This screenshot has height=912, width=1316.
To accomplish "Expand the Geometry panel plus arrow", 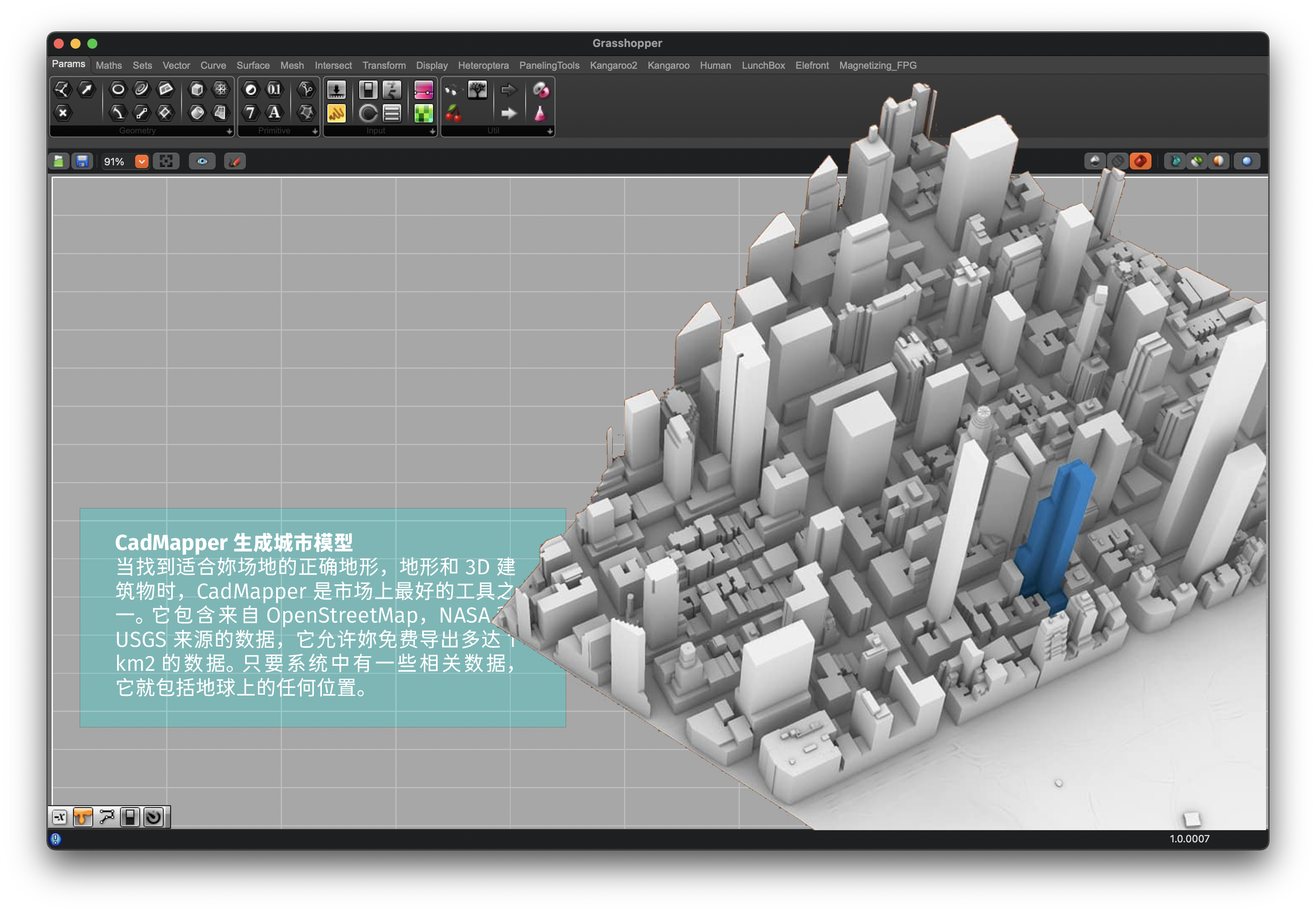I will (229, 131).
